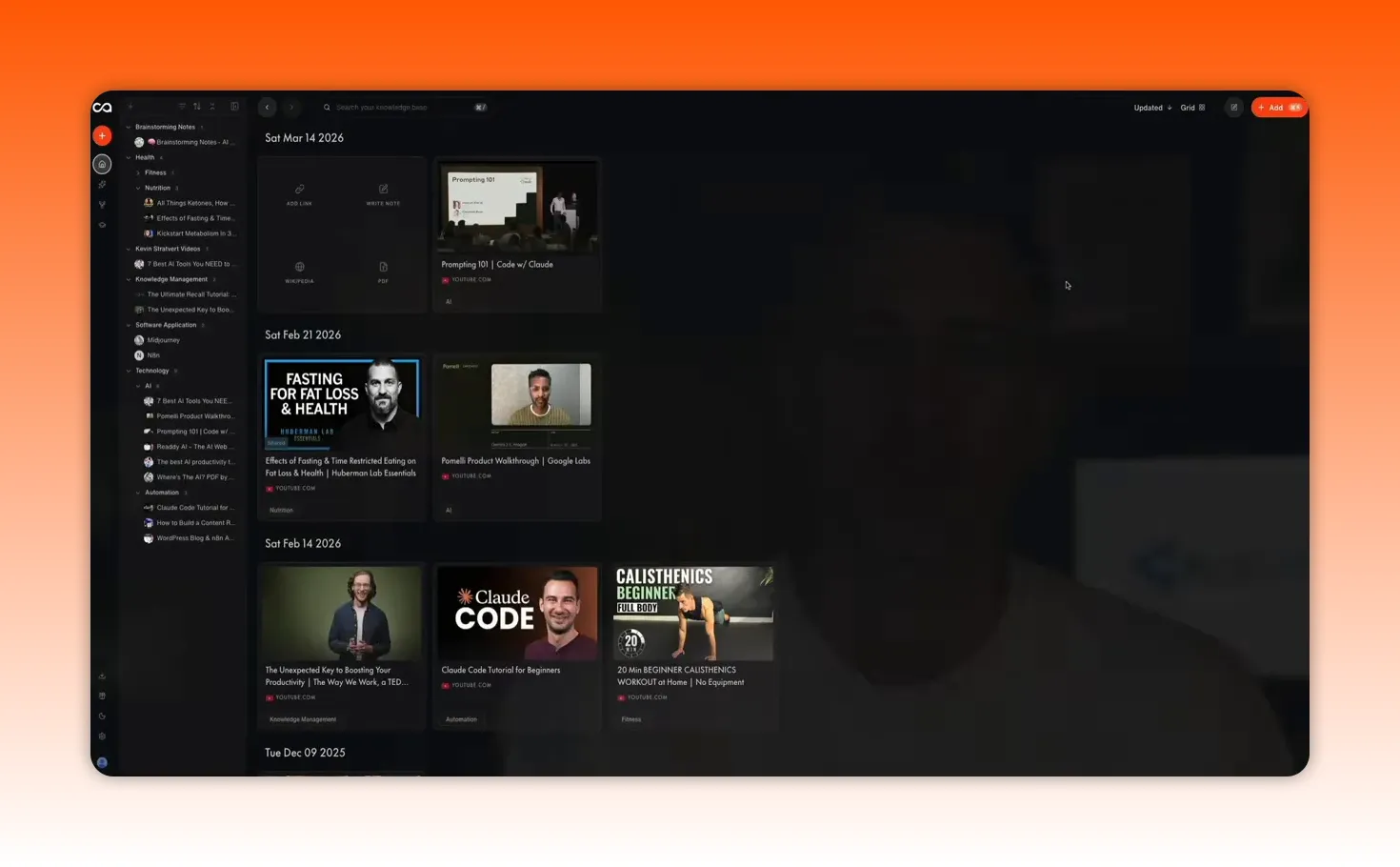Toggle the sidebar panel icon
1400x867 pixels.
[x=234, y=107]
